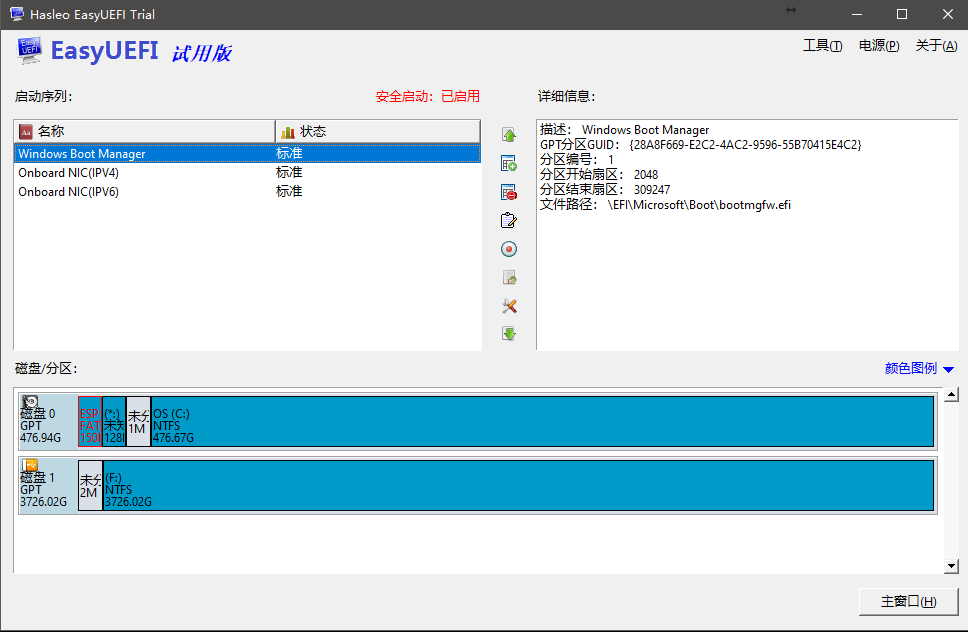Screen dimensions: 968x632
Task: Click the disk list scroll up arrow
Action: click(x=951, y=394)
